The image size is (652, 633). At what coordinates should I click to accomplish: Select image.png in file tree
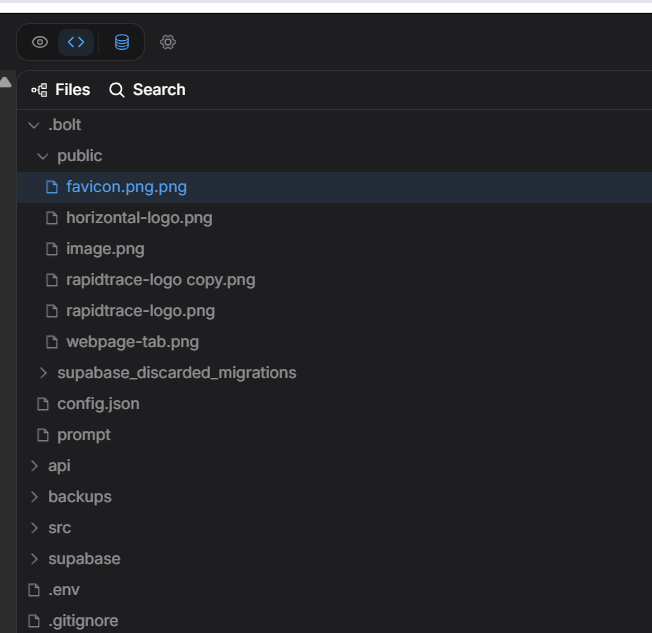(105, 249)
